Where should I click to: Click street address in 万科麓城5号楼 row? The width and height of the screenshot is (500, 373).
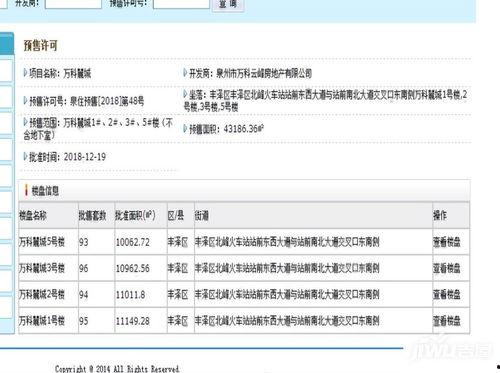(x=287, y=242)
